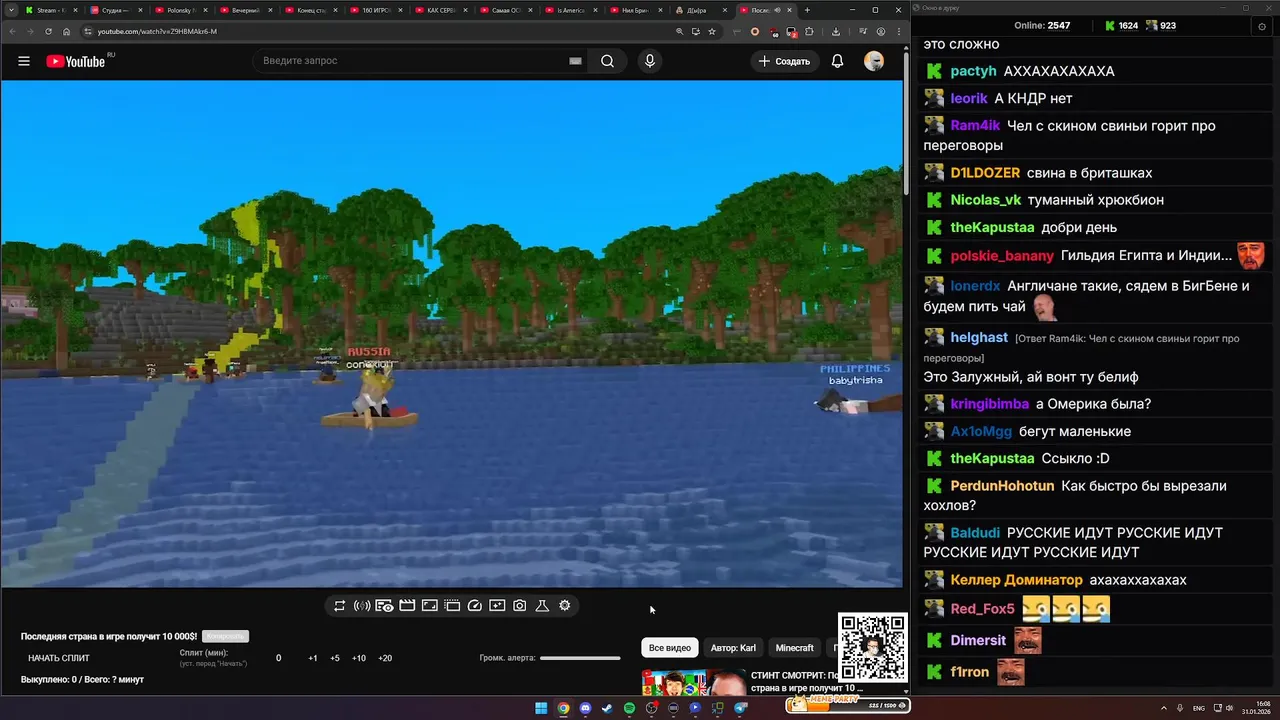Click username Келлер Доминатор in chat
The image size is (1280, 720).
click(x=1016, y=580)
